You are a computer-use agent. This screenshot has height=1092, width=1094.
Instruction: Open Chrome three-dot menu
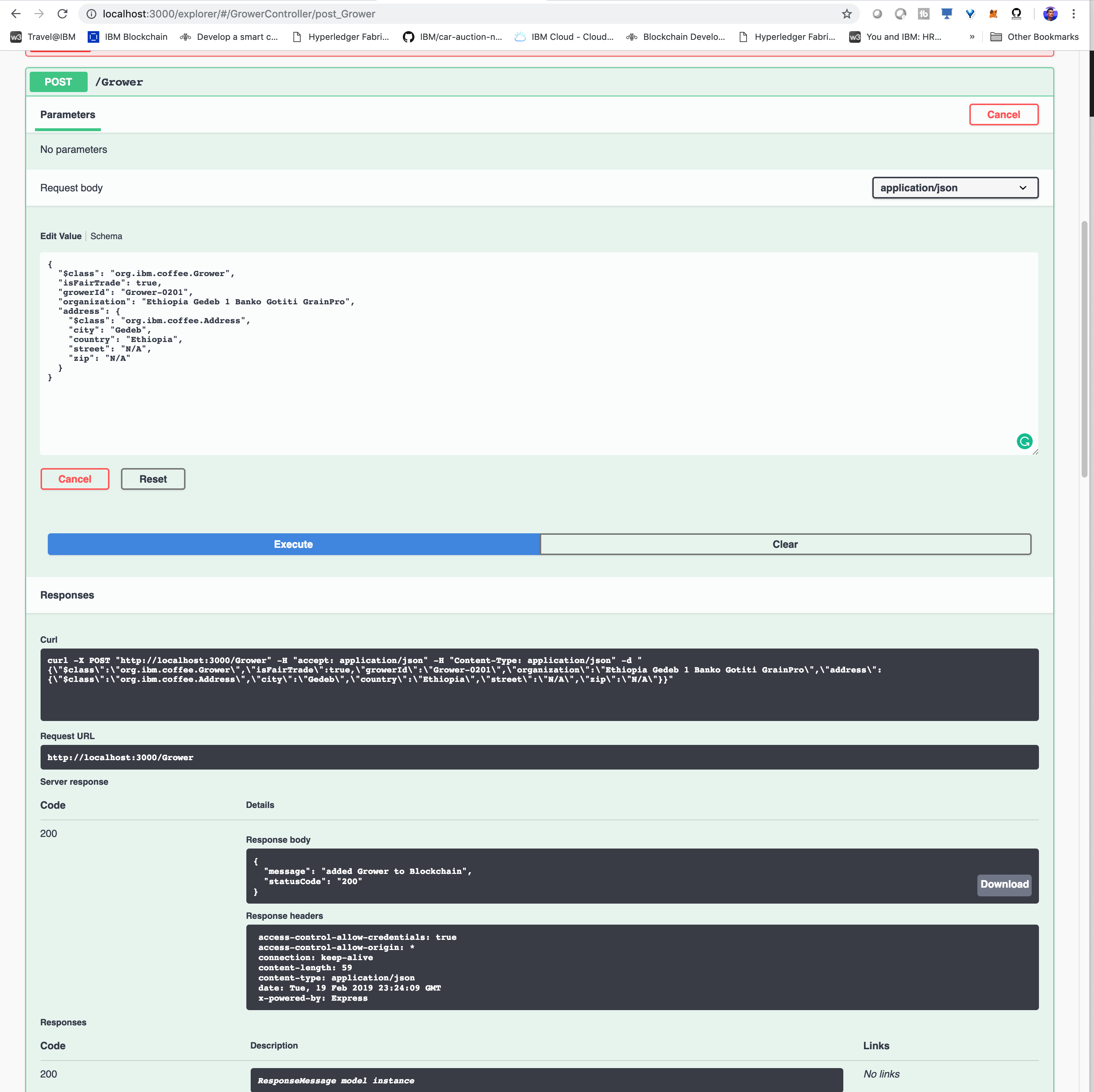[1074, 14]
